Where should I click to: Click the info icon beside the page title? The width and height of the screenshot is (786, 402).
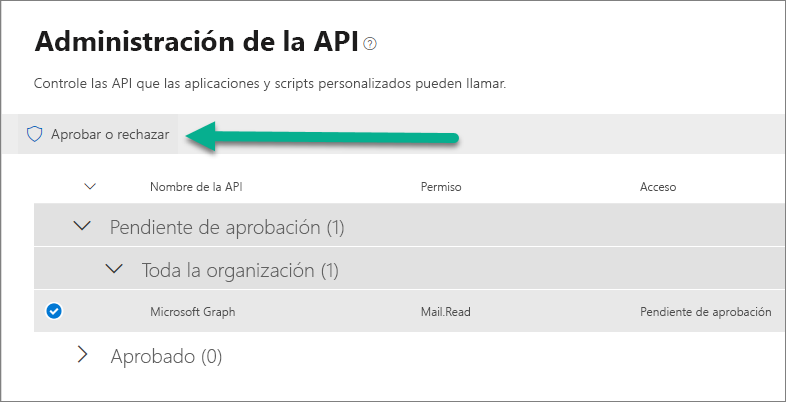click(370, 43)
